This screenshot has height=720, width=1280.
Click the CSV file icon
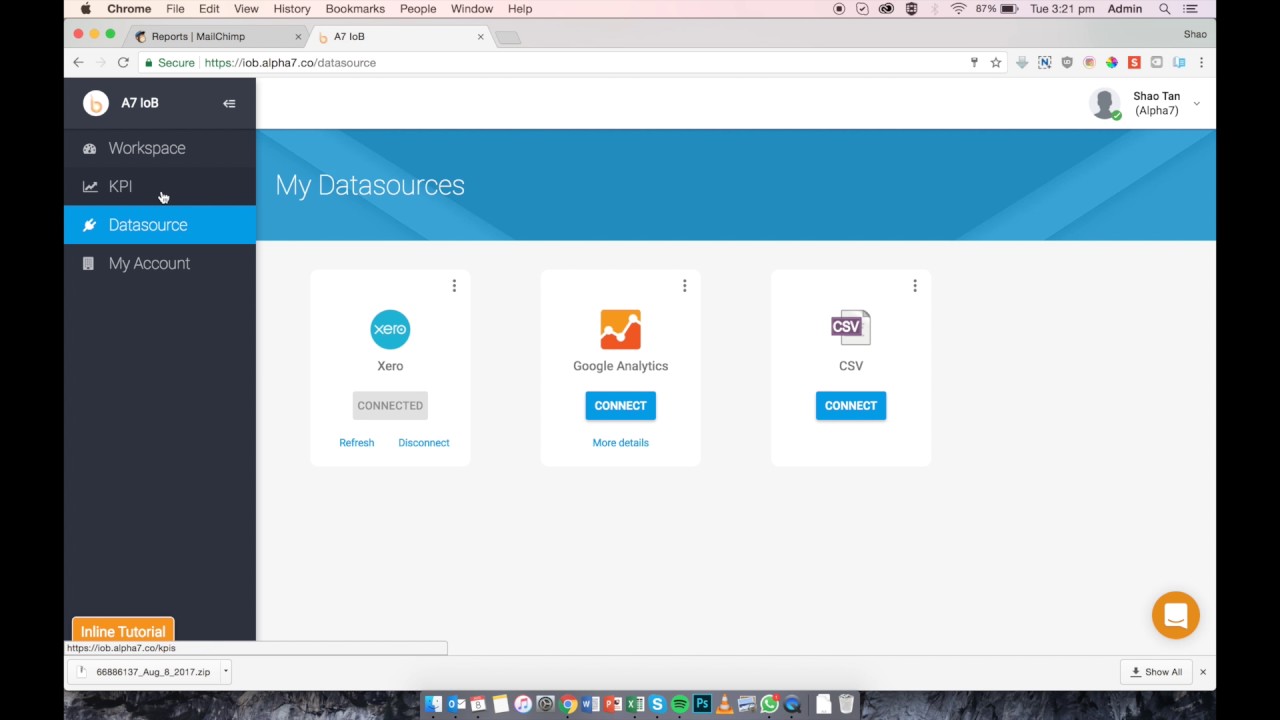(851, 329)
